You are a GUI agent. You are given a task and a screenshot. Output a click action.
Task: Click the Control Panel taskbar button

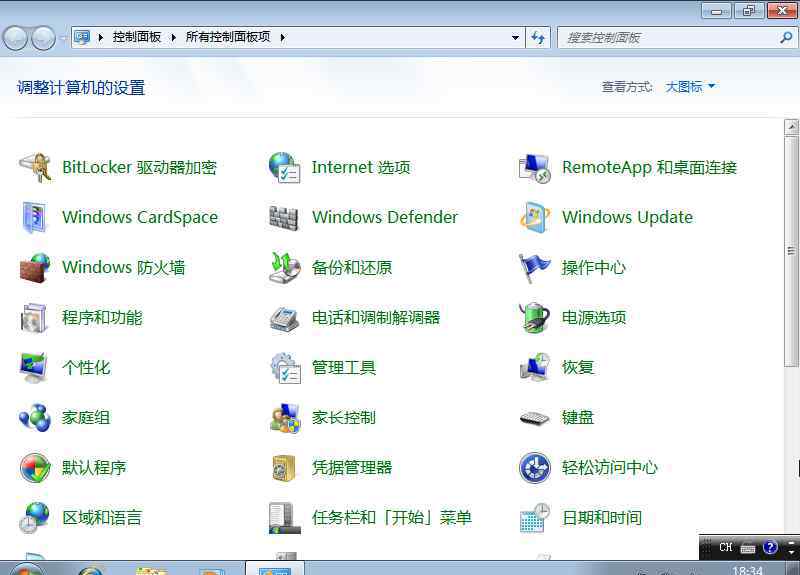(x=275, y=568)
